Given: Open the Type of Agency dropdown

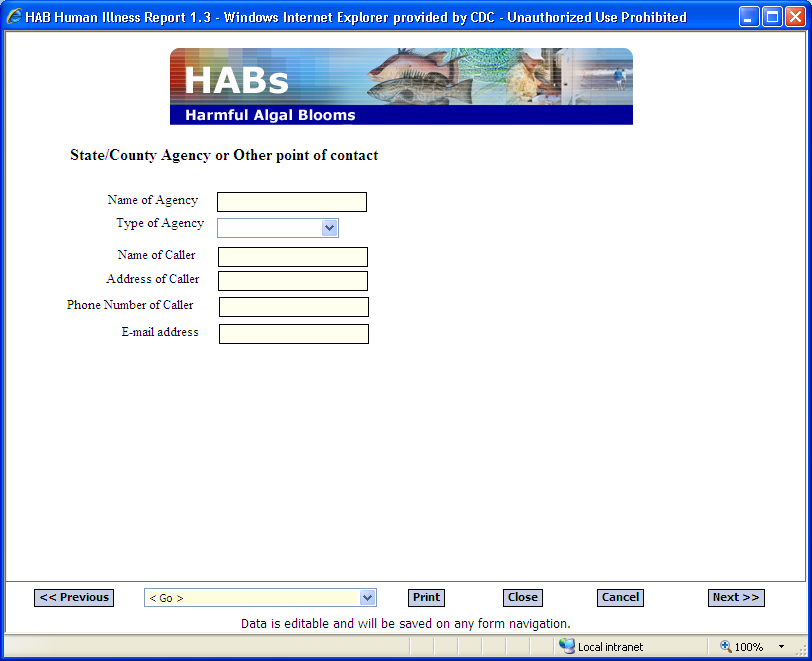Looking at the screenshot, I should tap(278, 228).
